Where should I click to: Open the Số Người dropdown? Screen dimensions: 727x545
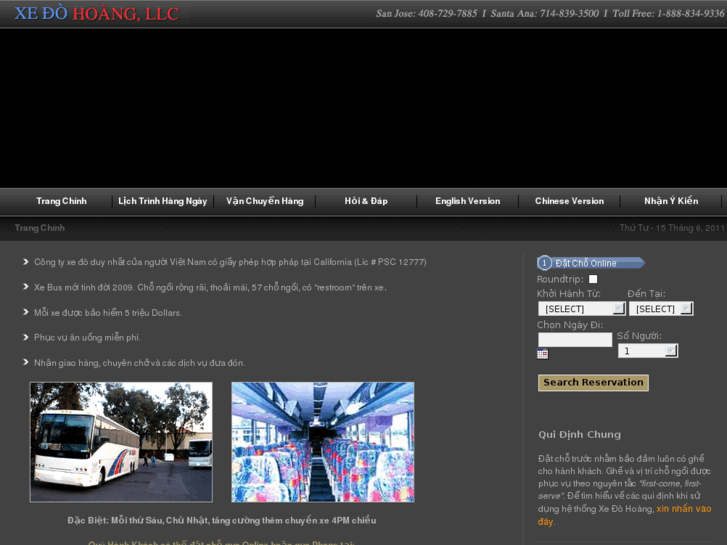[x=648, y=351]
